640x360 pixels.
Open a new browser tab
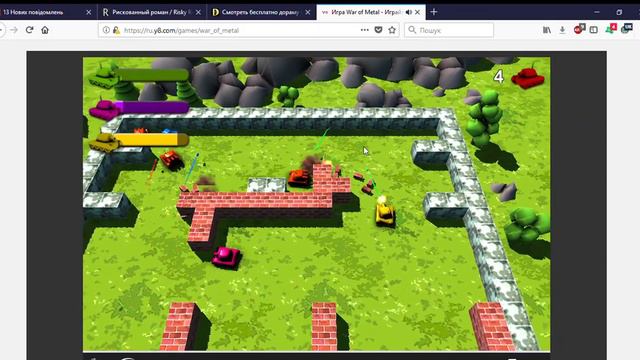click(434, 12)
